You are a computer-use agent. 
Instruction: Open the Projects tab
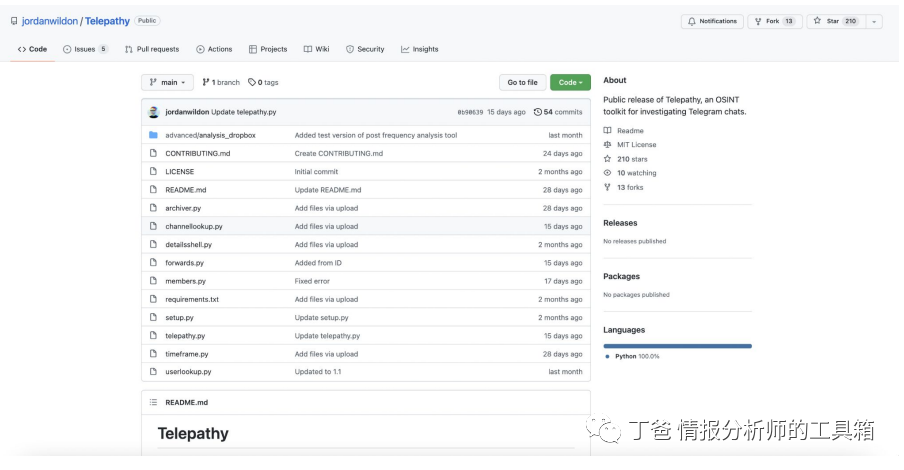[x=268, y=50]
